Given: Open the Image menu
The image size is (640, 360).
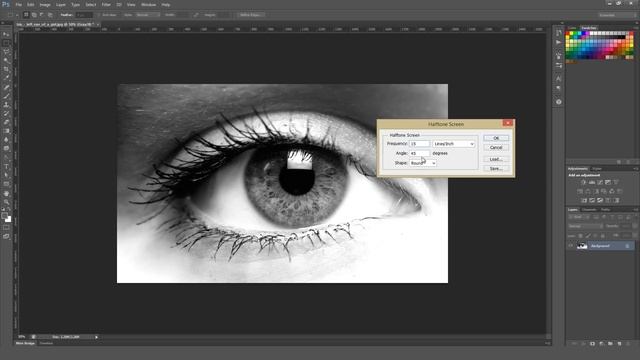Looking at the screenshot, I should (x=45, y=5).
